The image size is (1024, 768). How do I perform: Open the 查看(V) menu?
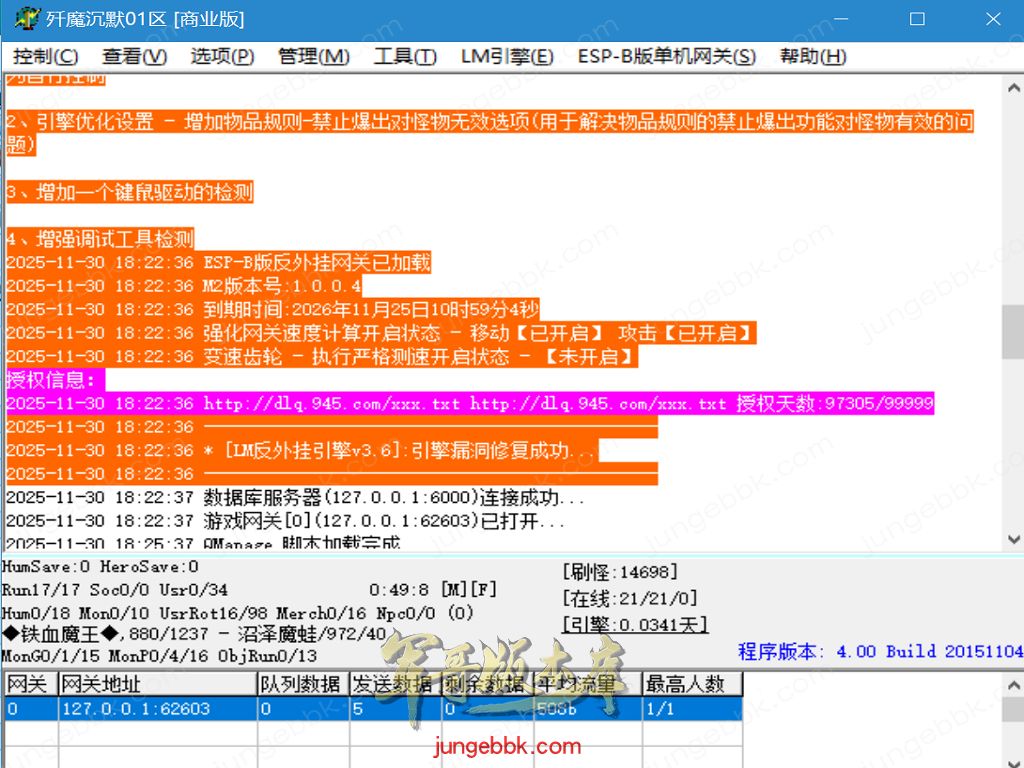tap(134, 57)
